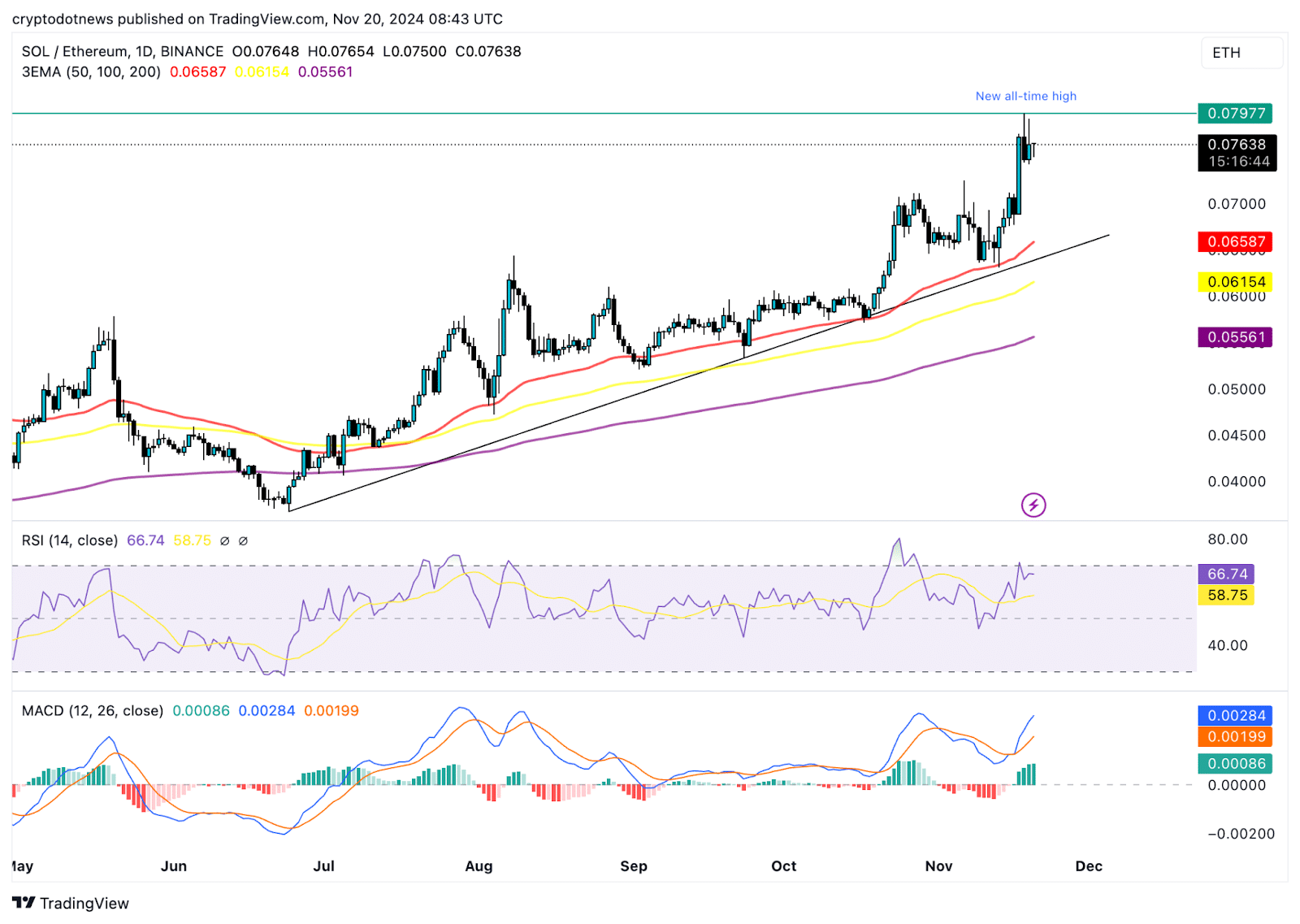
Task: Click the blue MACD value 0.00284 badge
Action: (1236, 716)
